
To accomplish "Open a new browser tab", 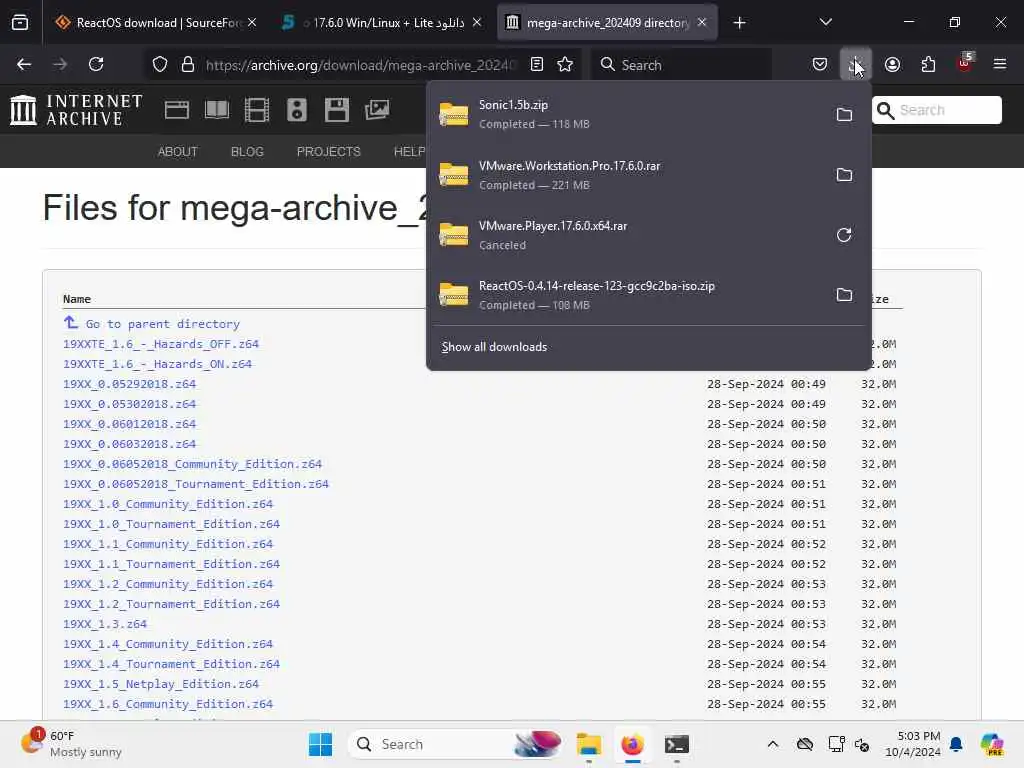I will tap(739, 23).
